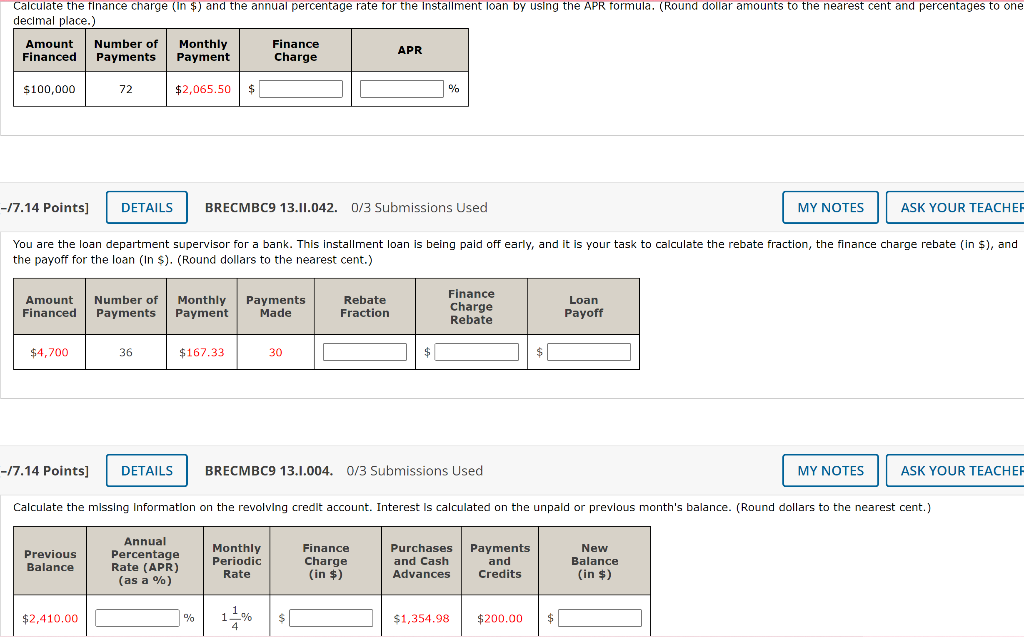Click the Finance Charge Rebate input field

[x=477, y=352]
